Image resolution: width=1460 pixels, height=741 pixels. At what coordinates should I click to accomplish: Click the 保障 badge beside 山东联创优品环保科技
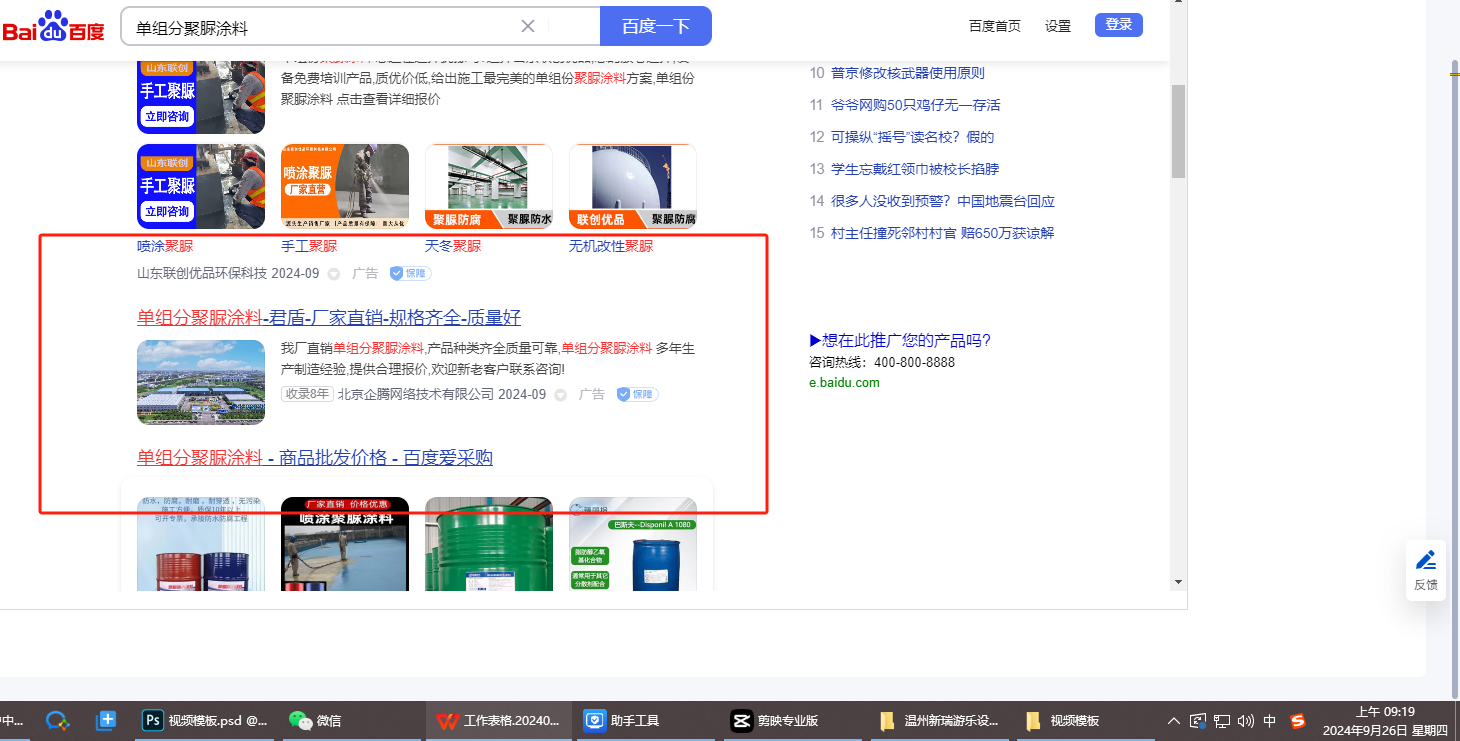410,273
